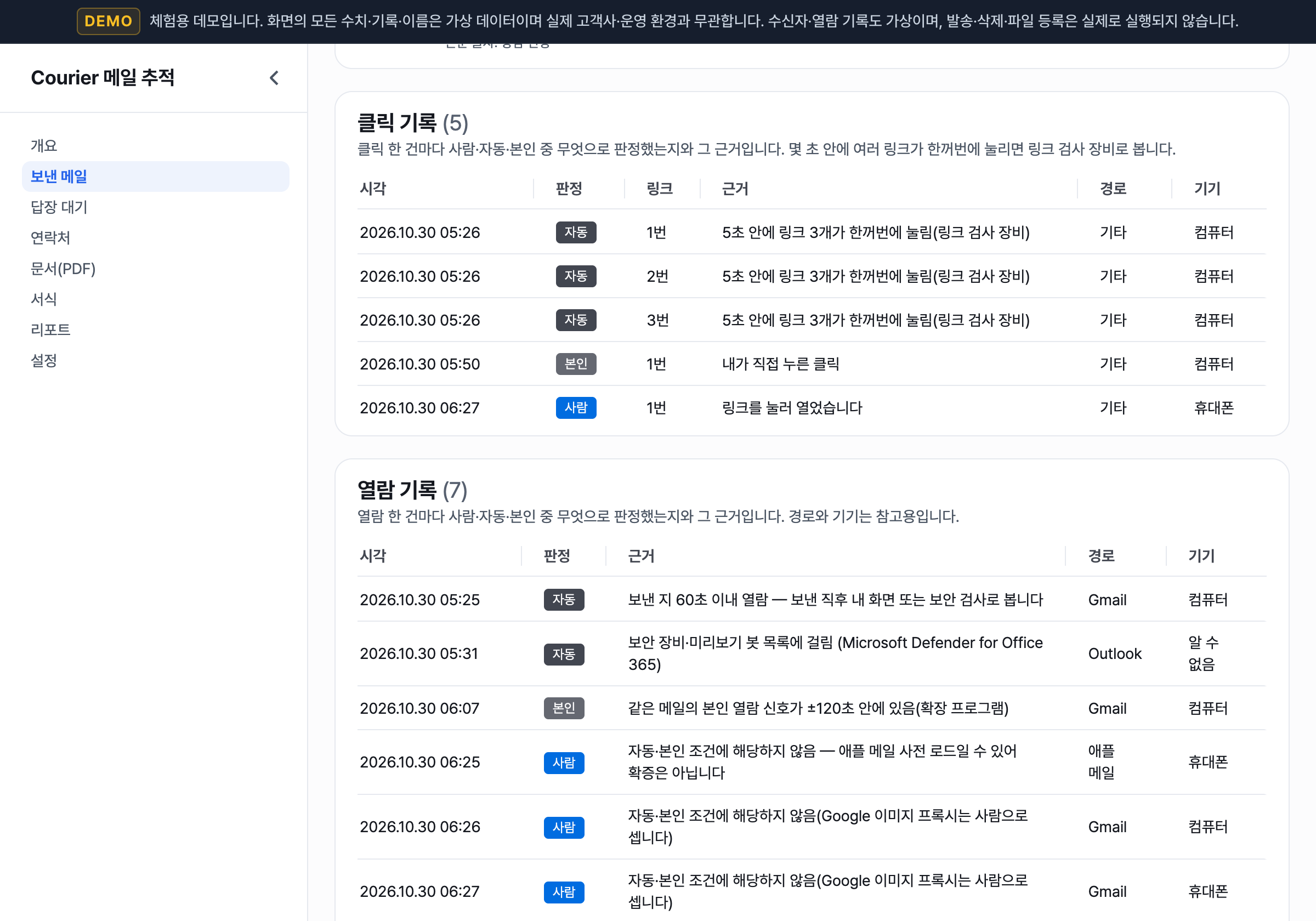Viewport: 1316px width, 921px height.
Task: Click the Outlook route cell
Action: (x=1115, y=654)
